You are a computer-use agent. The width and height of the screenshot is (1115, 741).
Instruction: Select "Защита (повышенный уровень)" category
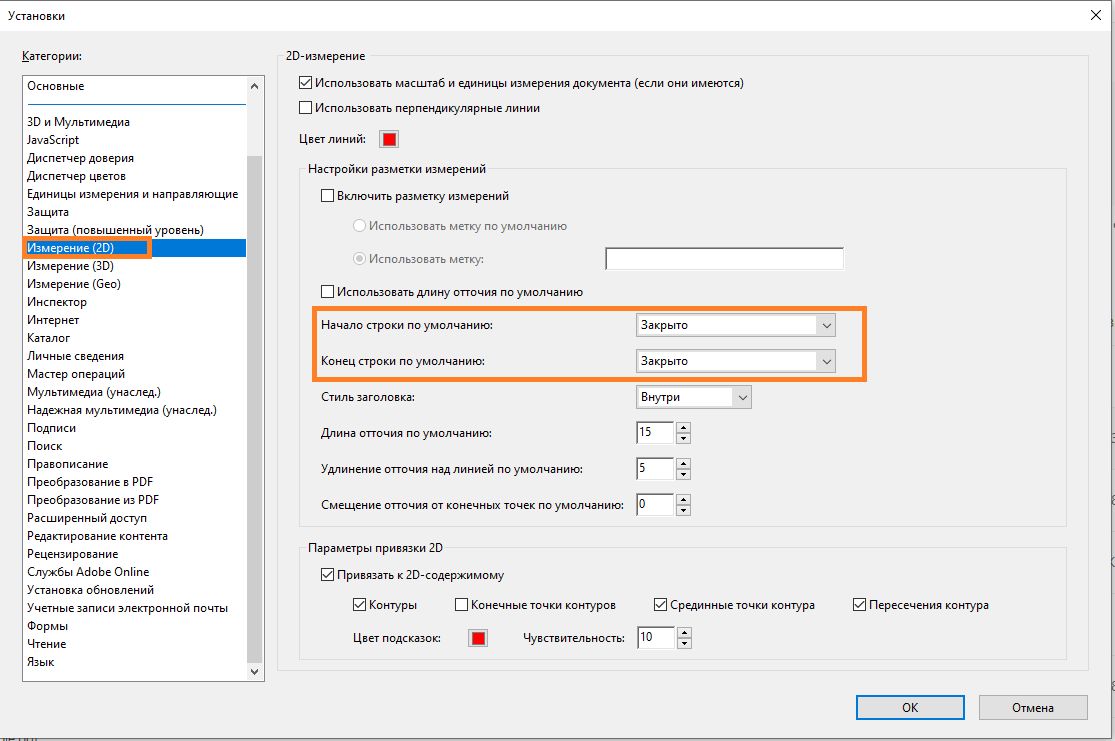[x=115, y=230]
